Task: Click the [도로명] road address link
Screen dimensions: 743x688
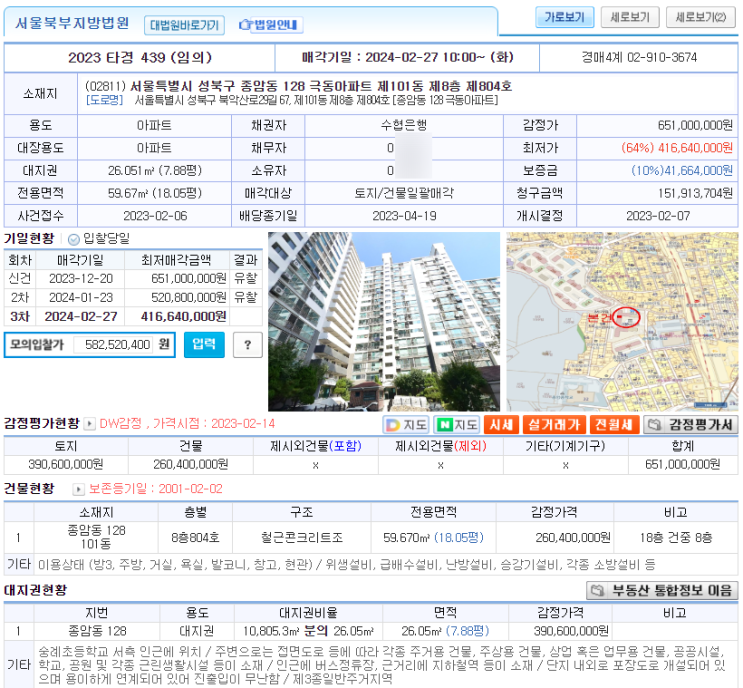Action: pyautogui.click(x=104, y=100)
